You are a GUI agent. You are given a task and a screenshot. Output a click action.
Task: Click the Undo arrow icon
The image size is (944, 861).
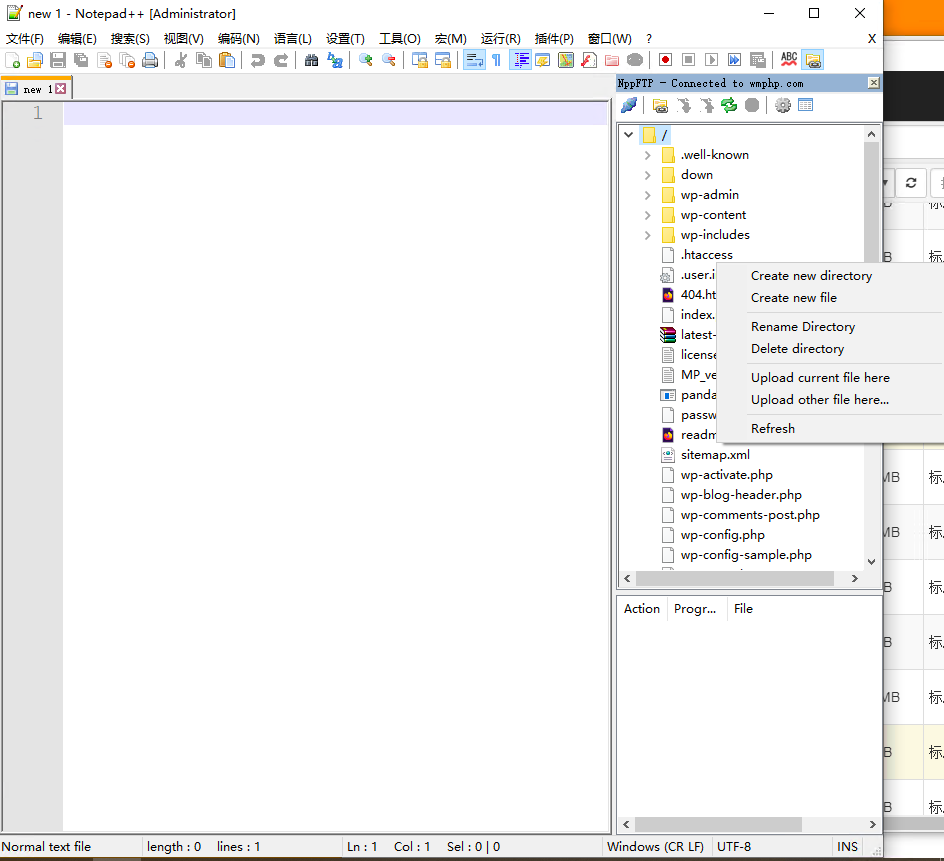tap(258, 60)
